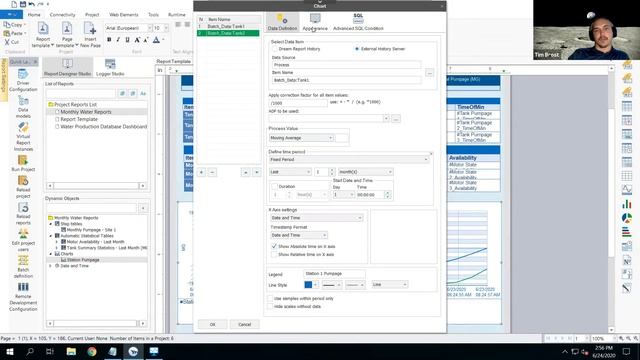
Task: Open the X Axis settings Date and Time dropdown
Action: click(316, 218)
